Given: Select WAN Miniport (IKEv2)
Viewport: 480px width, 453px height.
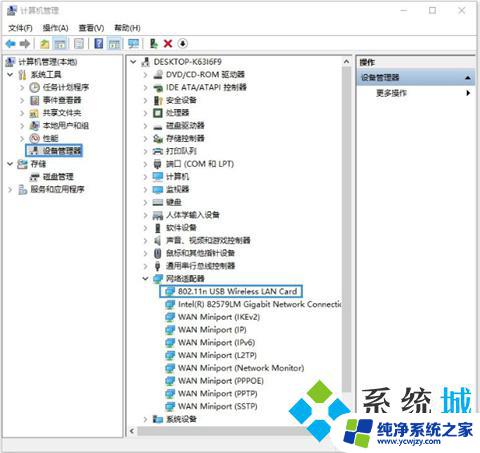Looking at the screenshot, I should click(x=219, y=317).
